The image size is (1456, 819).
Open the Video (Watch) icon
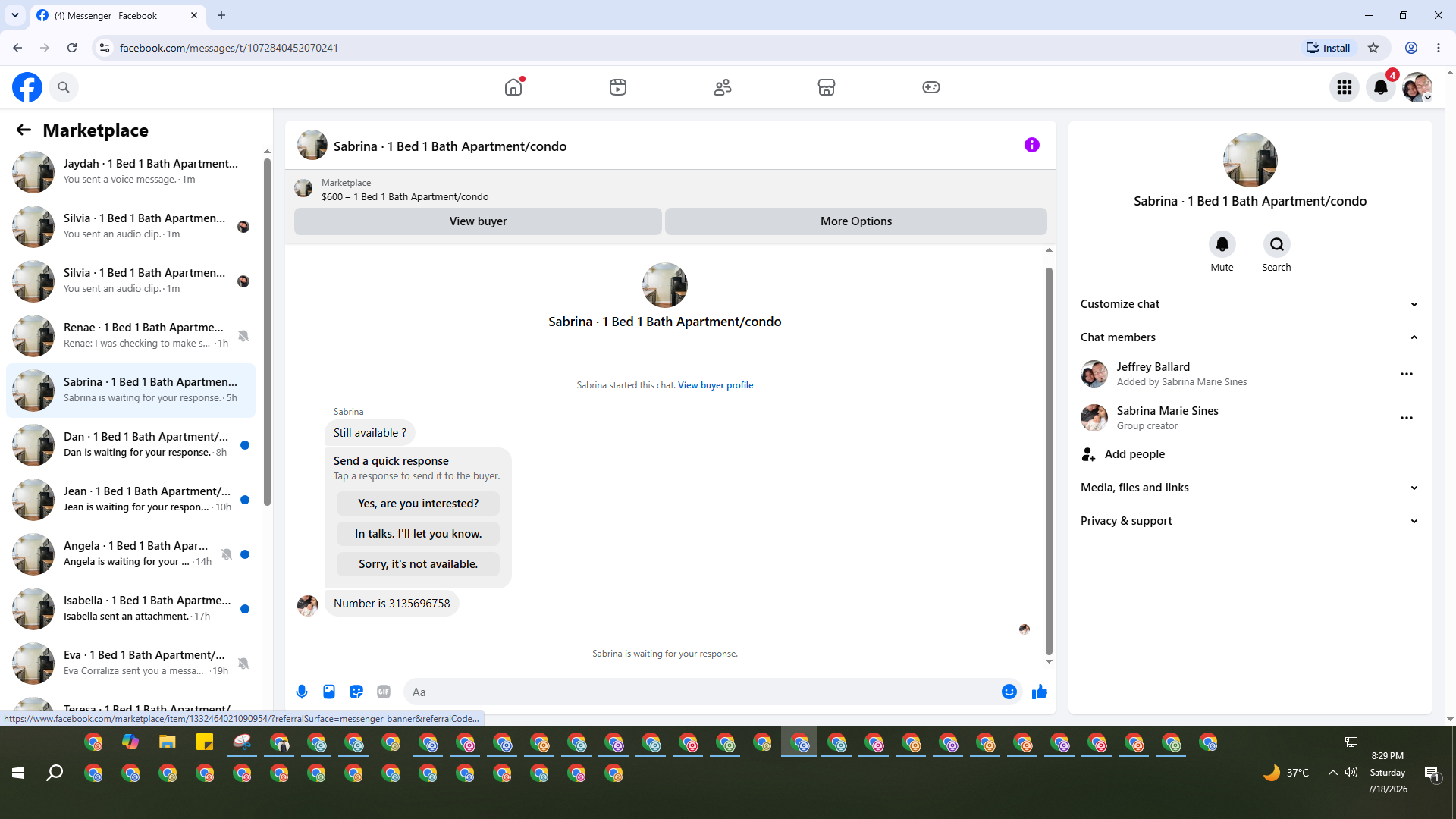click(618, 87)
